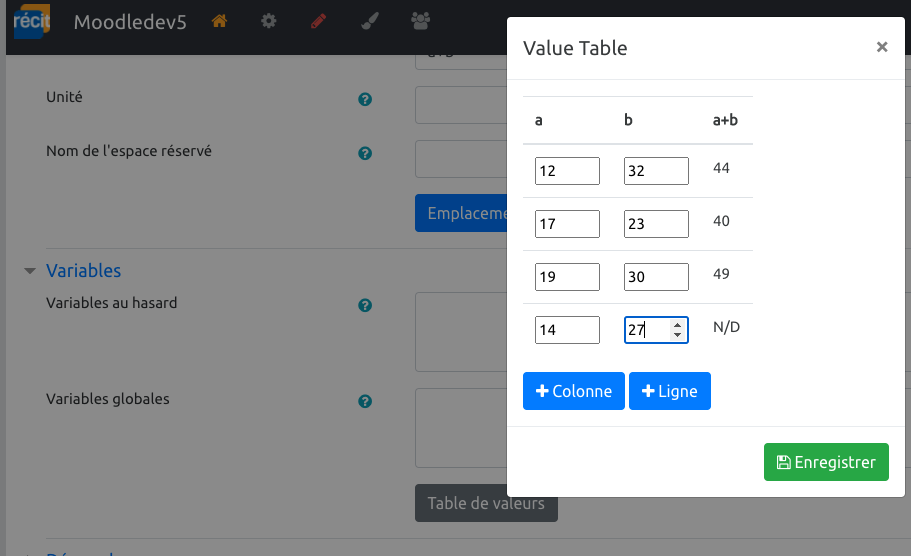Viewport: 911px width, 556px height.
Task: Add a row with Ligne button
Action: 669,391
